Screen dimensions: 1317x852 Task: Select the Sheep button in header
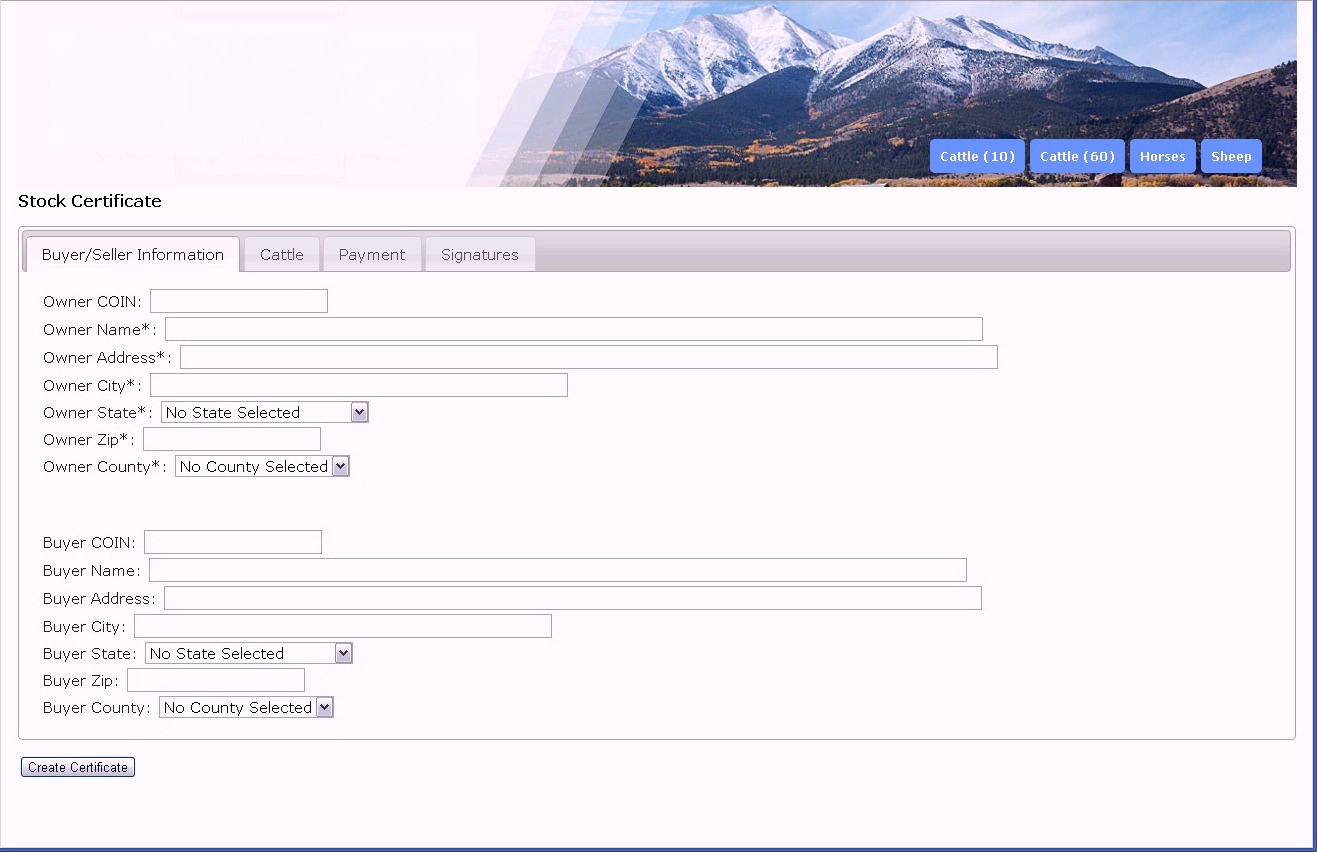[1230, 156]
